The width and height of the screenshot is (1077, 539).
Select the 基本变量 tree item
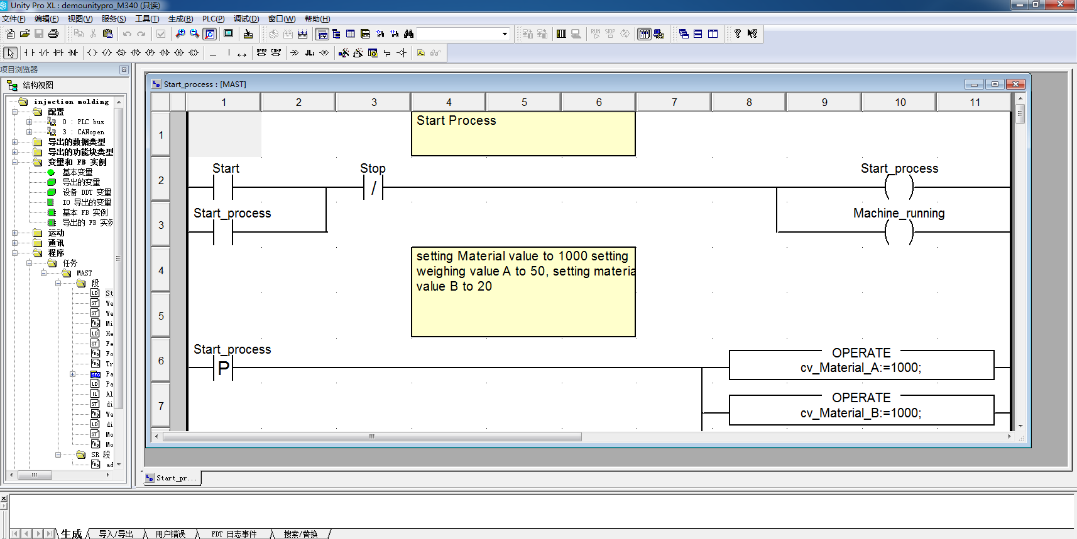coord(78,172)
